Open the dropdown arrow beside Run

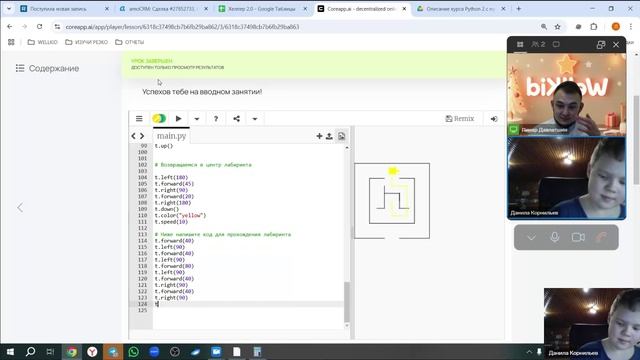[x=197, y=119]
